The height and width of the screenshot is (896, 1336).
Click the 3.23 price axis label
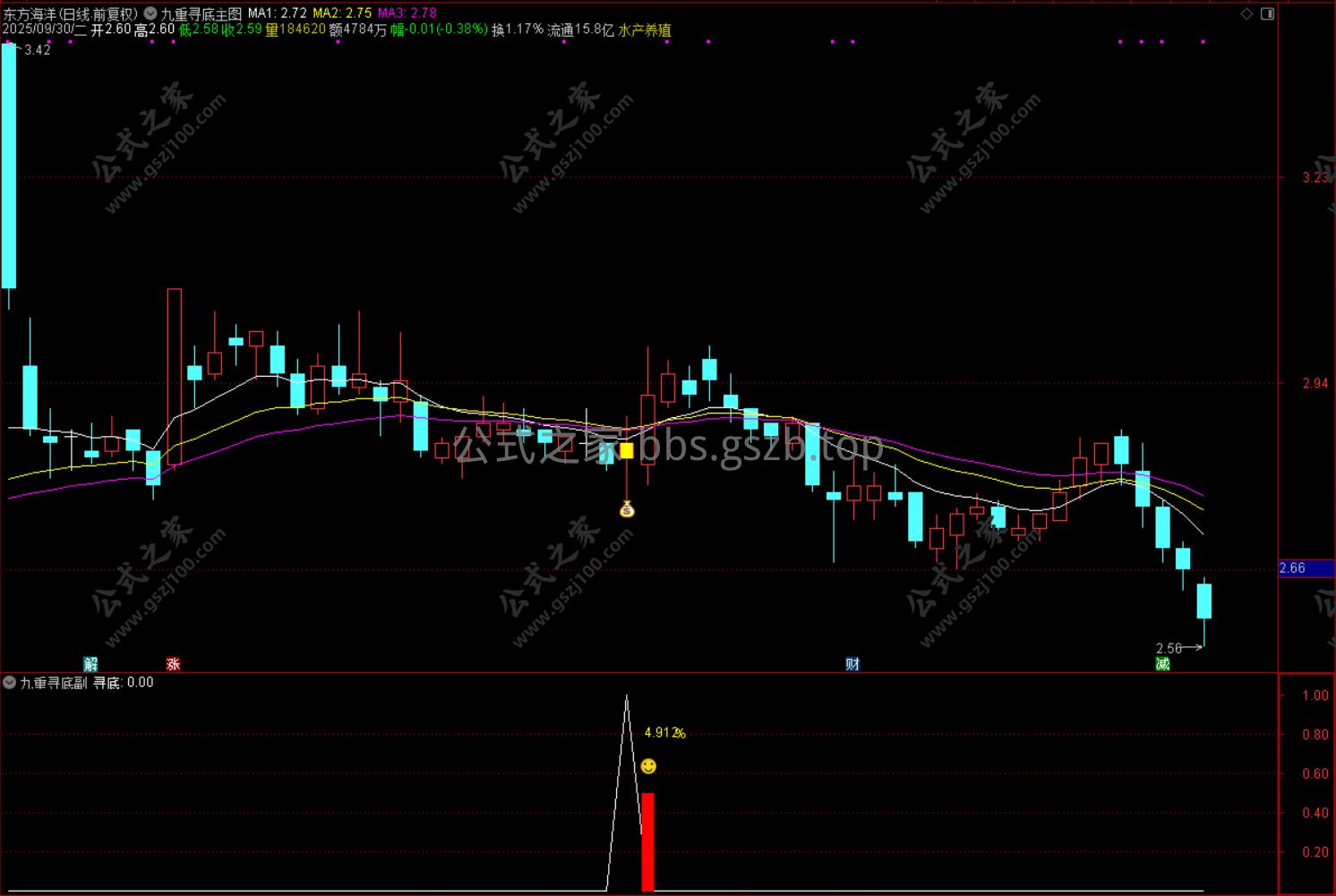coord(1315,177)
